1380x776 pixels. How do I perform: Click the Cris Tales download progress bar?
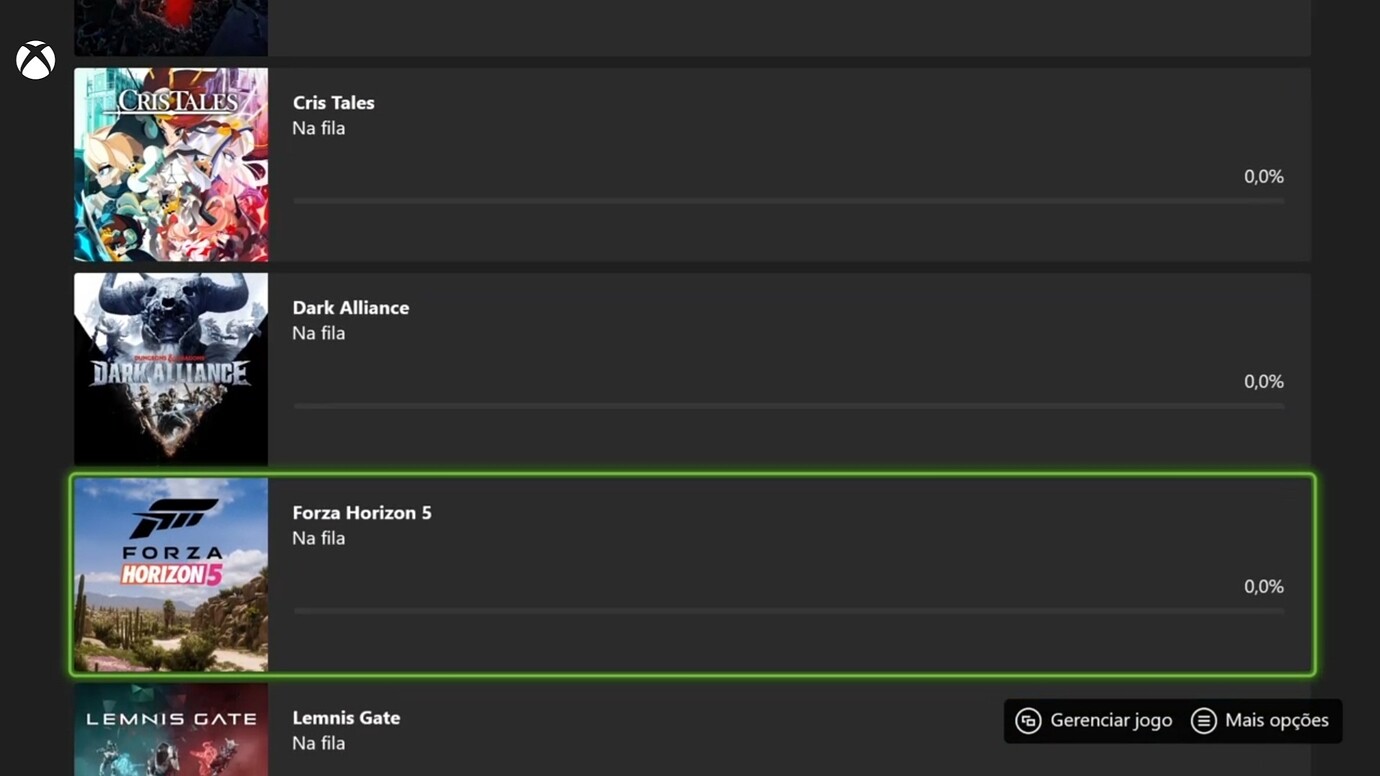788,201
